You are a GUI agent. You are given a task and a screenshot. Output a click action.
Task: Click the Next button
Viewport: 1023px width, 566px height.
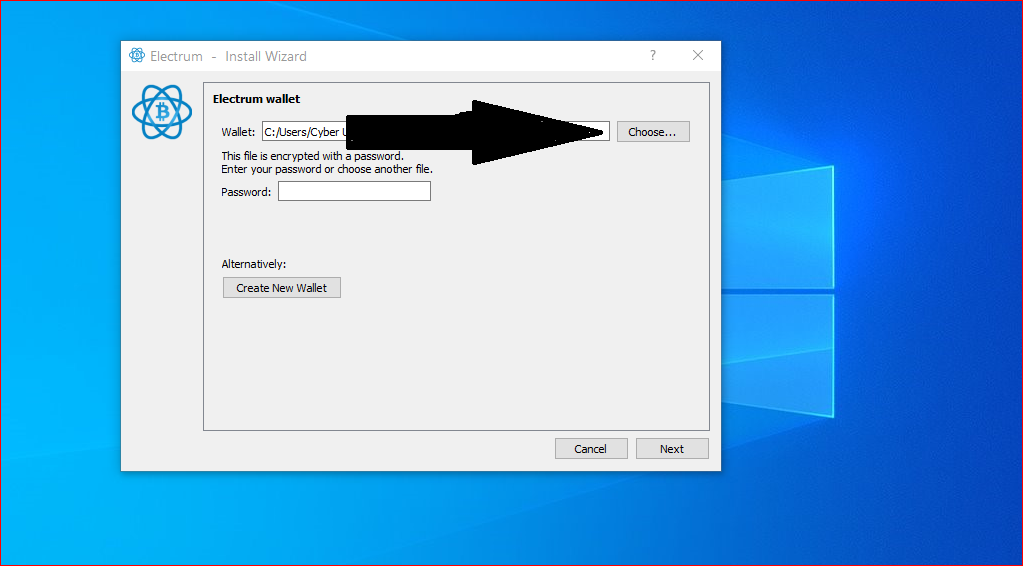[x=672, y=449]
